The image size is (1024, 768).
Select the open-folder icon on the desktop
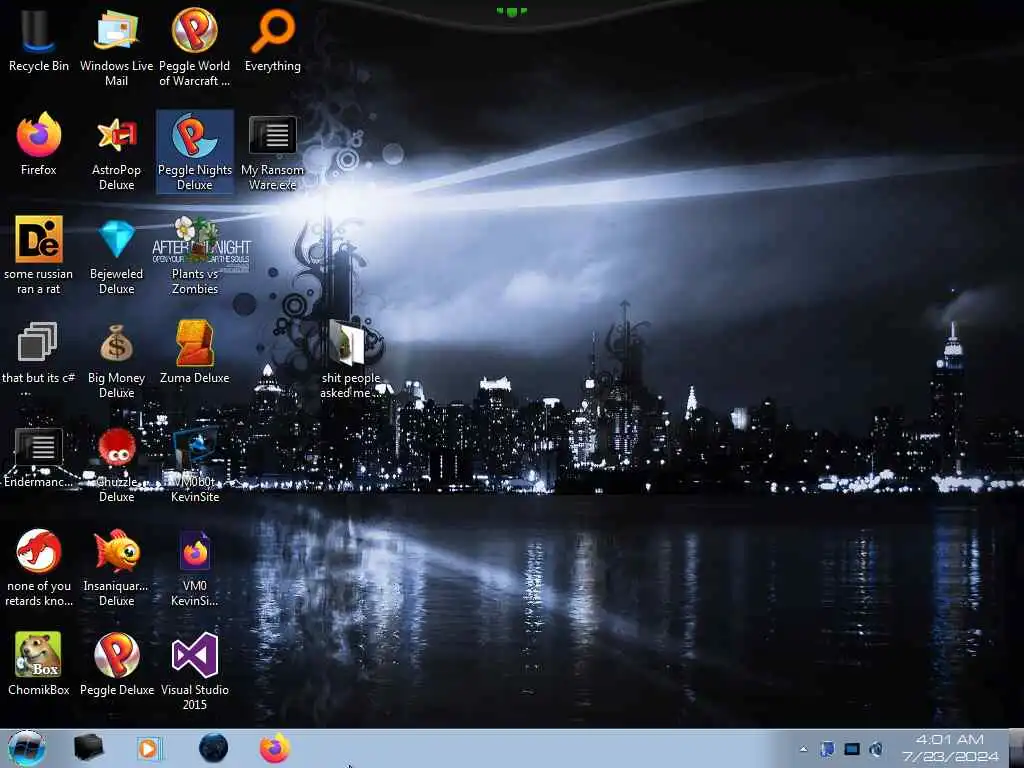click(x=351, y=360)
